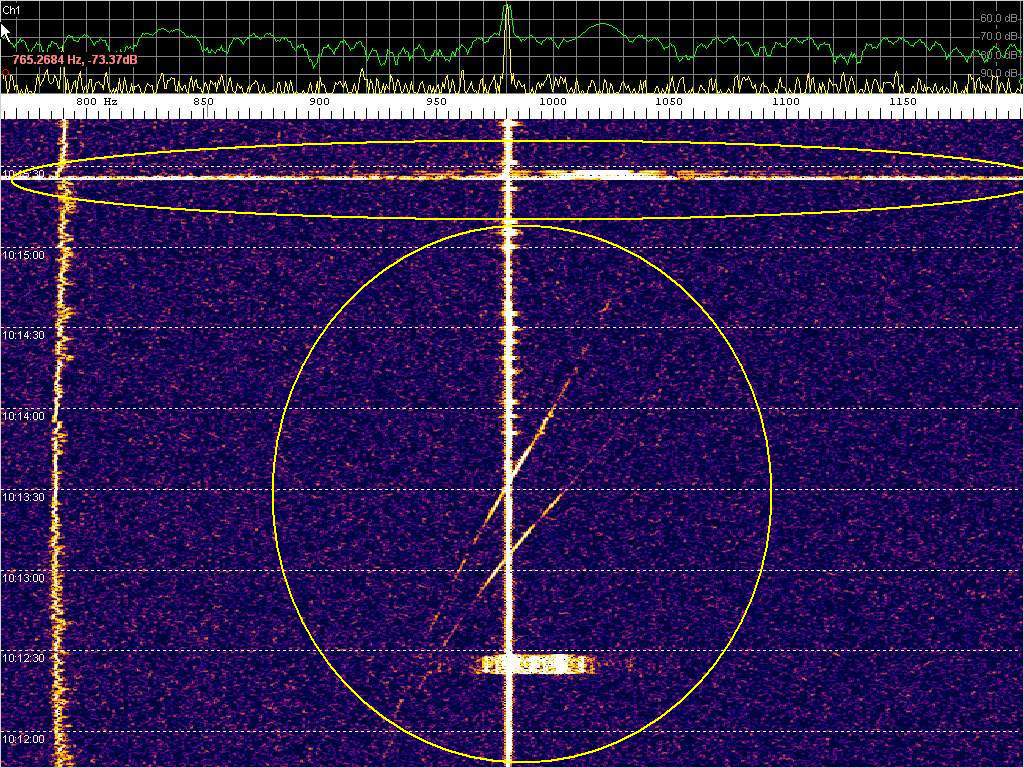Viewport: 1024px width, 768px height.
Task: Click the 10:12:00 time label
Action: [25, 739]
